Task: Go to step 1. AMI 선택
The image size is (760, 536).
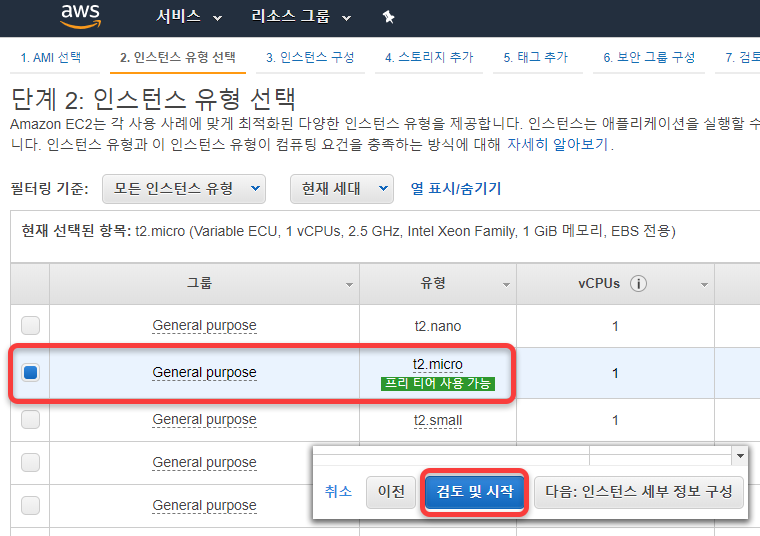Action: coord(51,58)
